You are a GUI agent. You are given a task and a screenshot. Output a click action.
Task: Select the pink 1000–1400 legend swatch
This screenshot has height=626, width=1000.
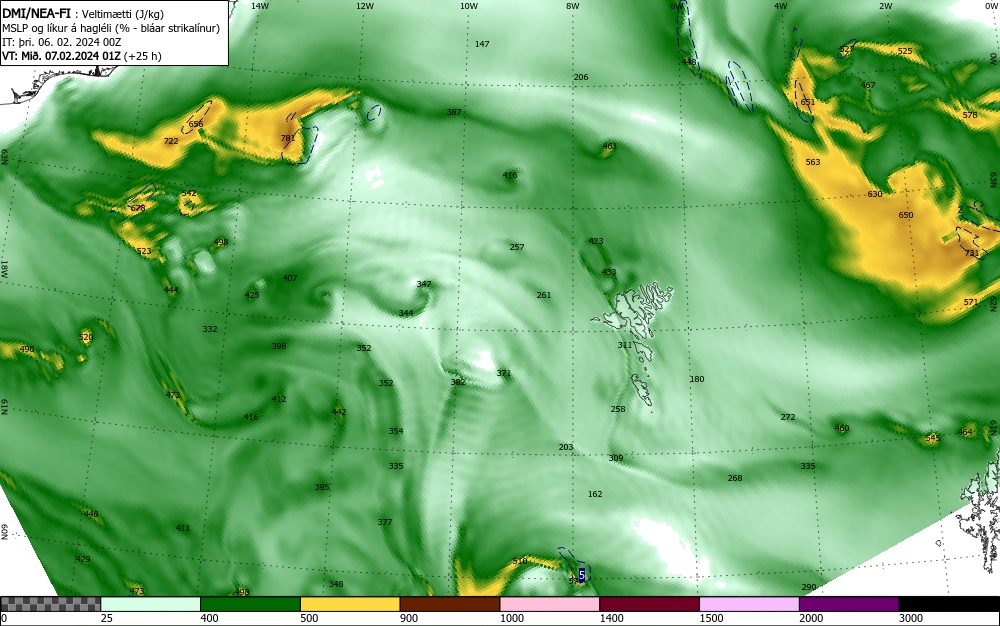pos(550,604)
